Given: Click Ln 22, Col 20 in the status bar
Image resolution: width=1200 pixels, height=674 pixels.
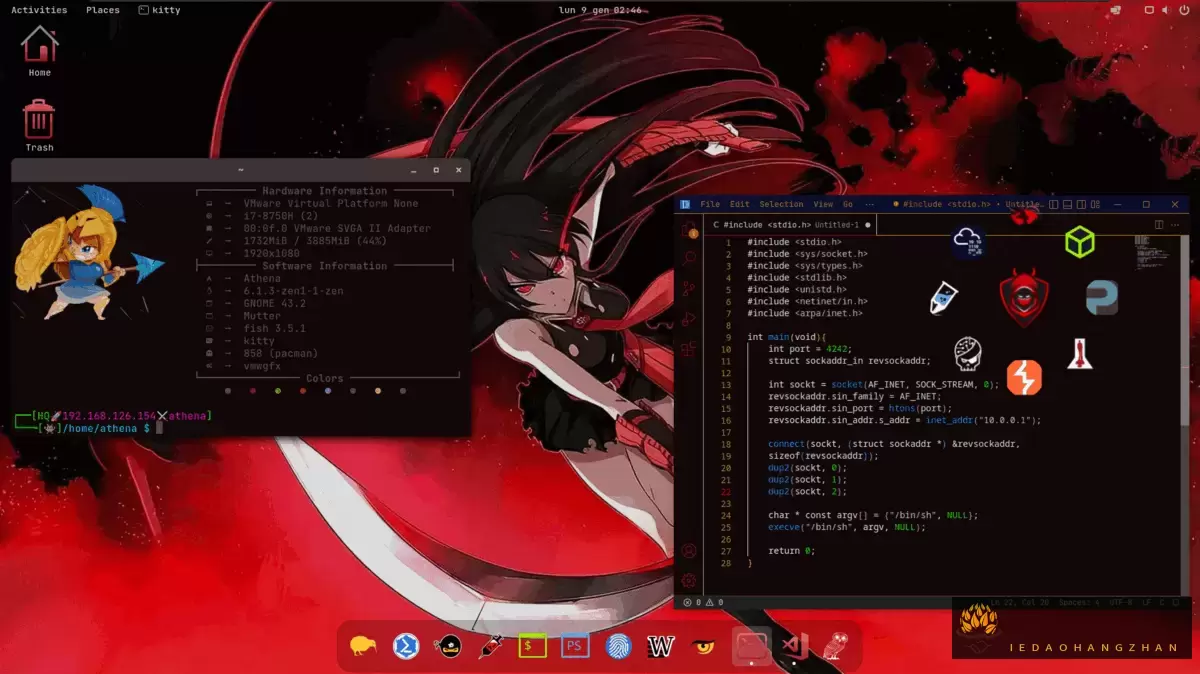Looking at the screenshot, I should click(1020, 602).
